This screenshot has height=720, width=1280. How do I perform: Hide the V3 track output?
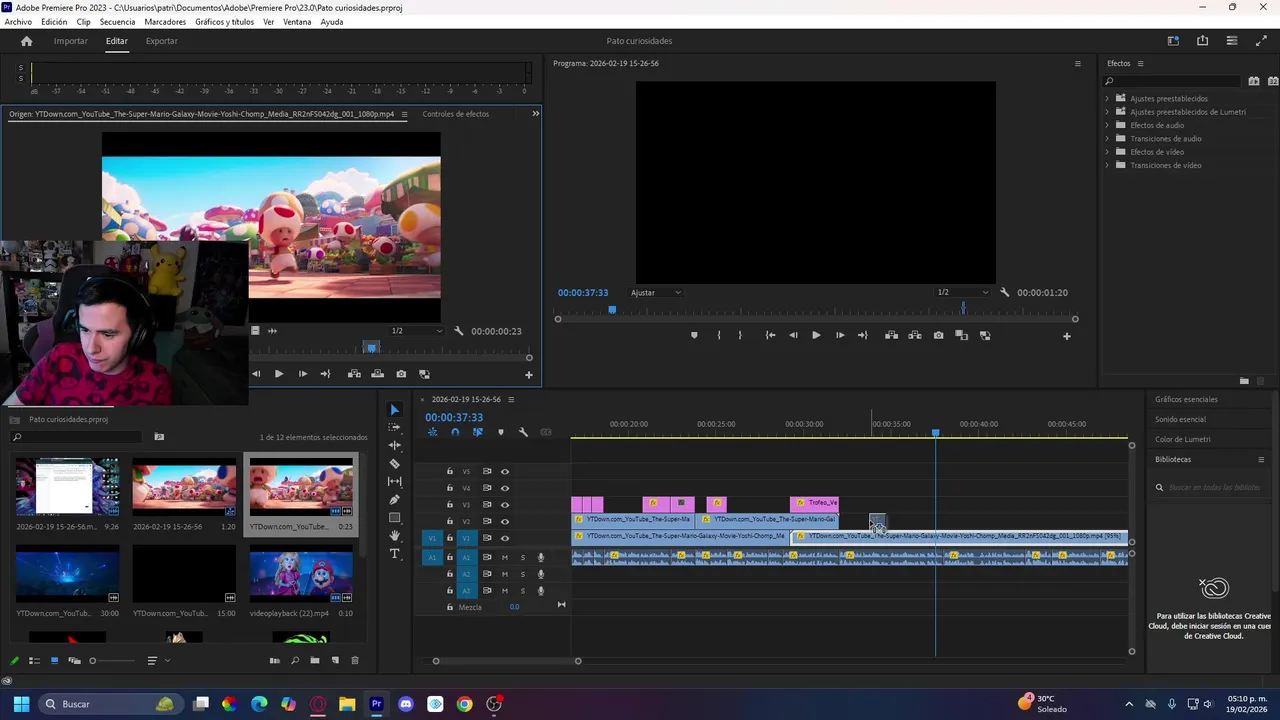tap(505, 505)
